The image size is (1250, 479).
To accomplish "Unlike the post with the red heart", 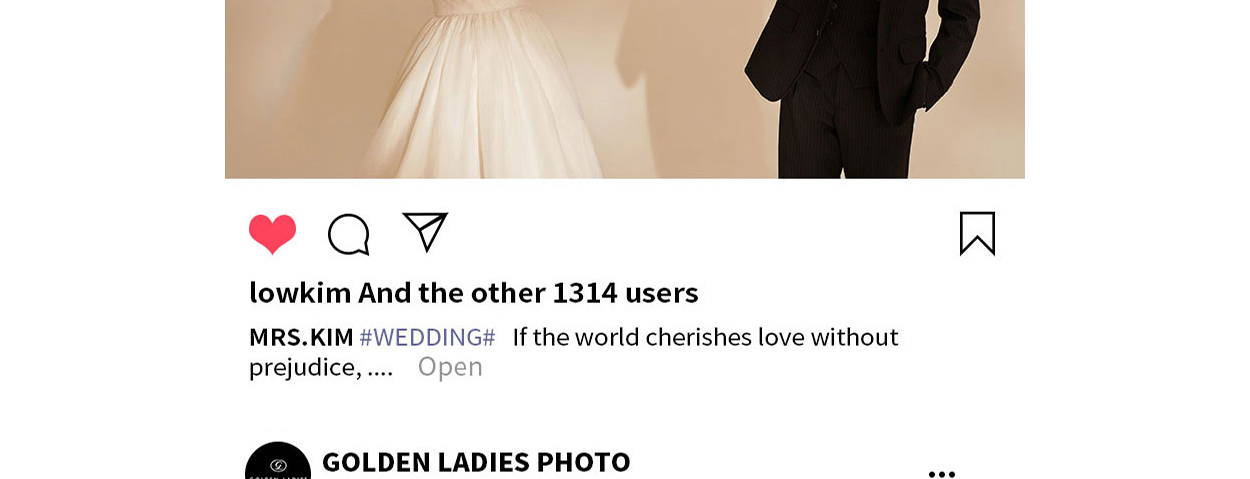I will (x=272, y=234).
